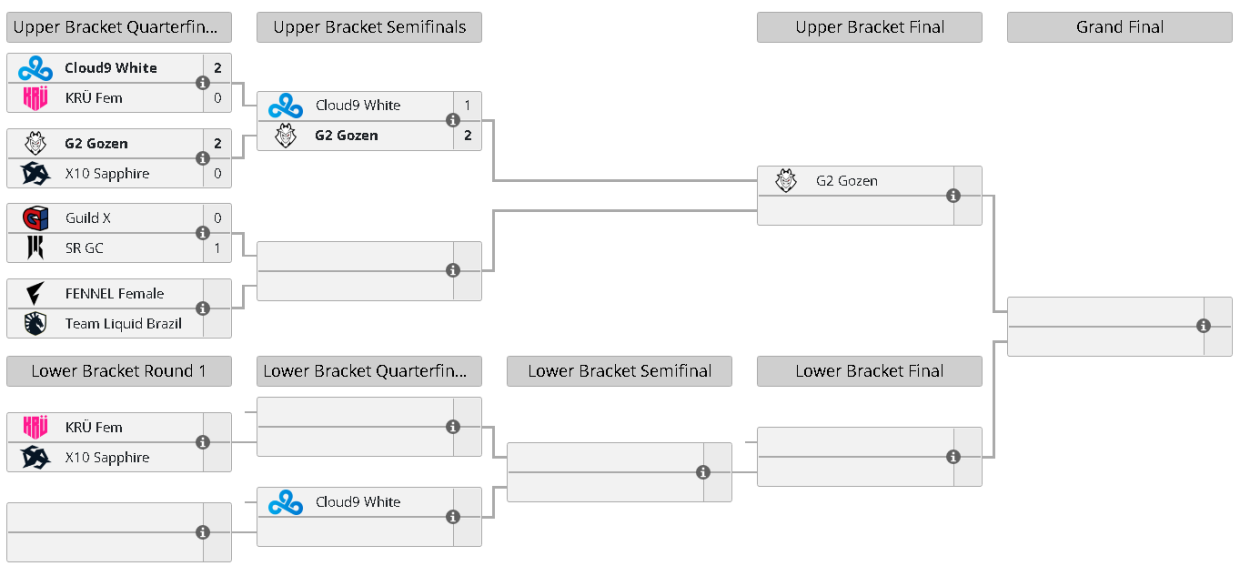The image size is (1240, 576).
Task: Click the G2 Gozen logo in Upper Bracket Final
Action: pos(787,181)
